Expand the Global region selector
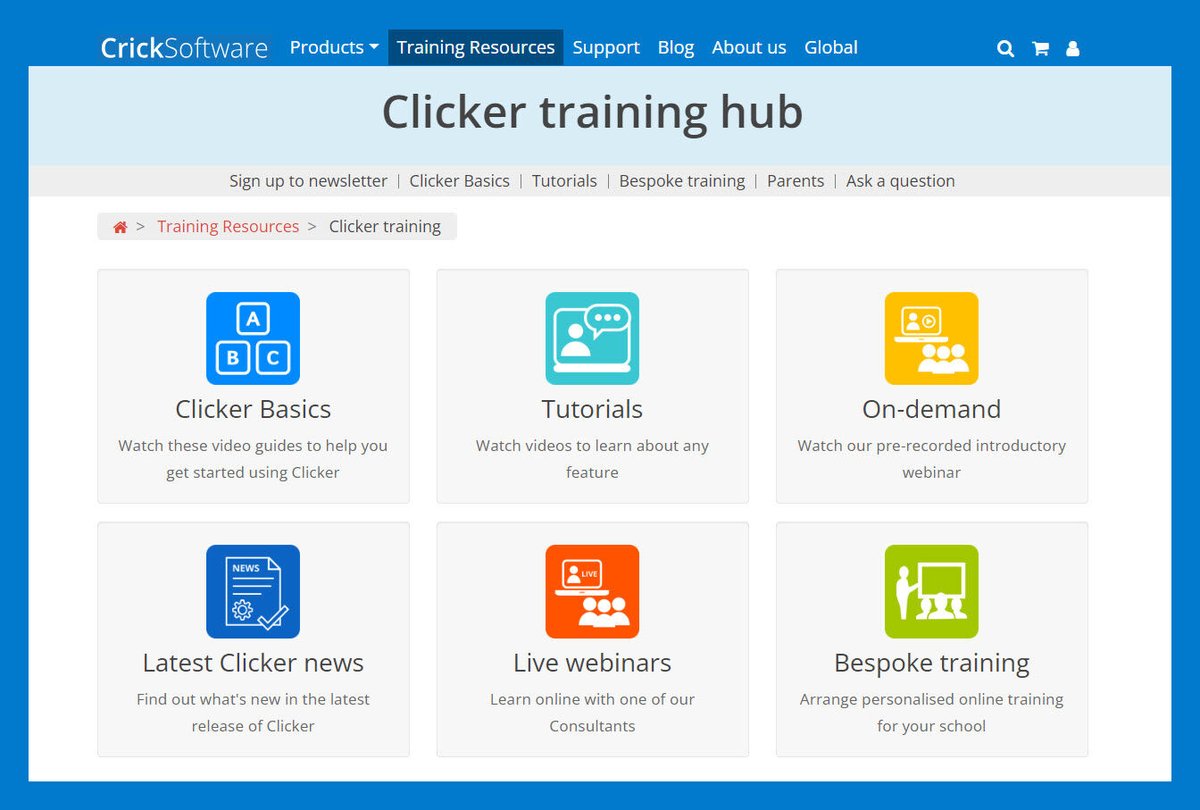This screenshot has height=810, width=1200. point(831,47)
